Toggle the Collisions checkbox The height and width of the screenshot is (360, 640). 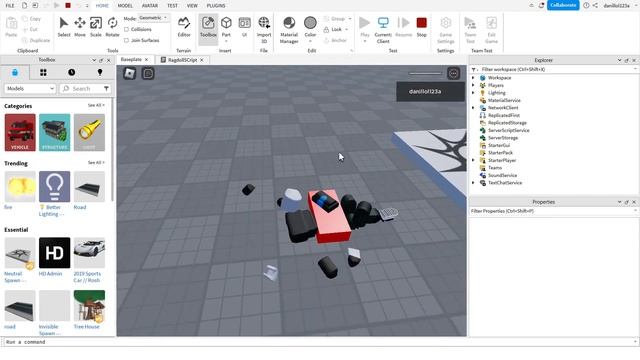pos(127,29)
